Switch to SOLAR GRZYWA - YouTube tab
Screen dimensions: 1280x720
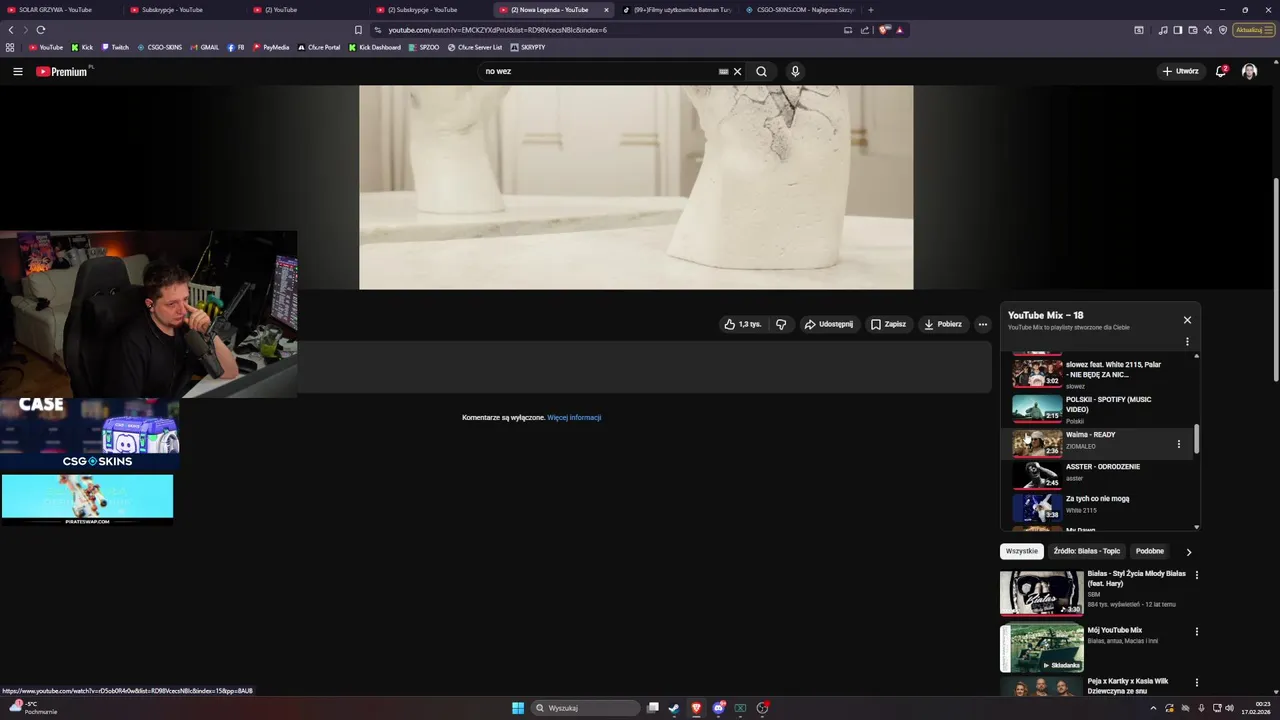coord(60,10)
